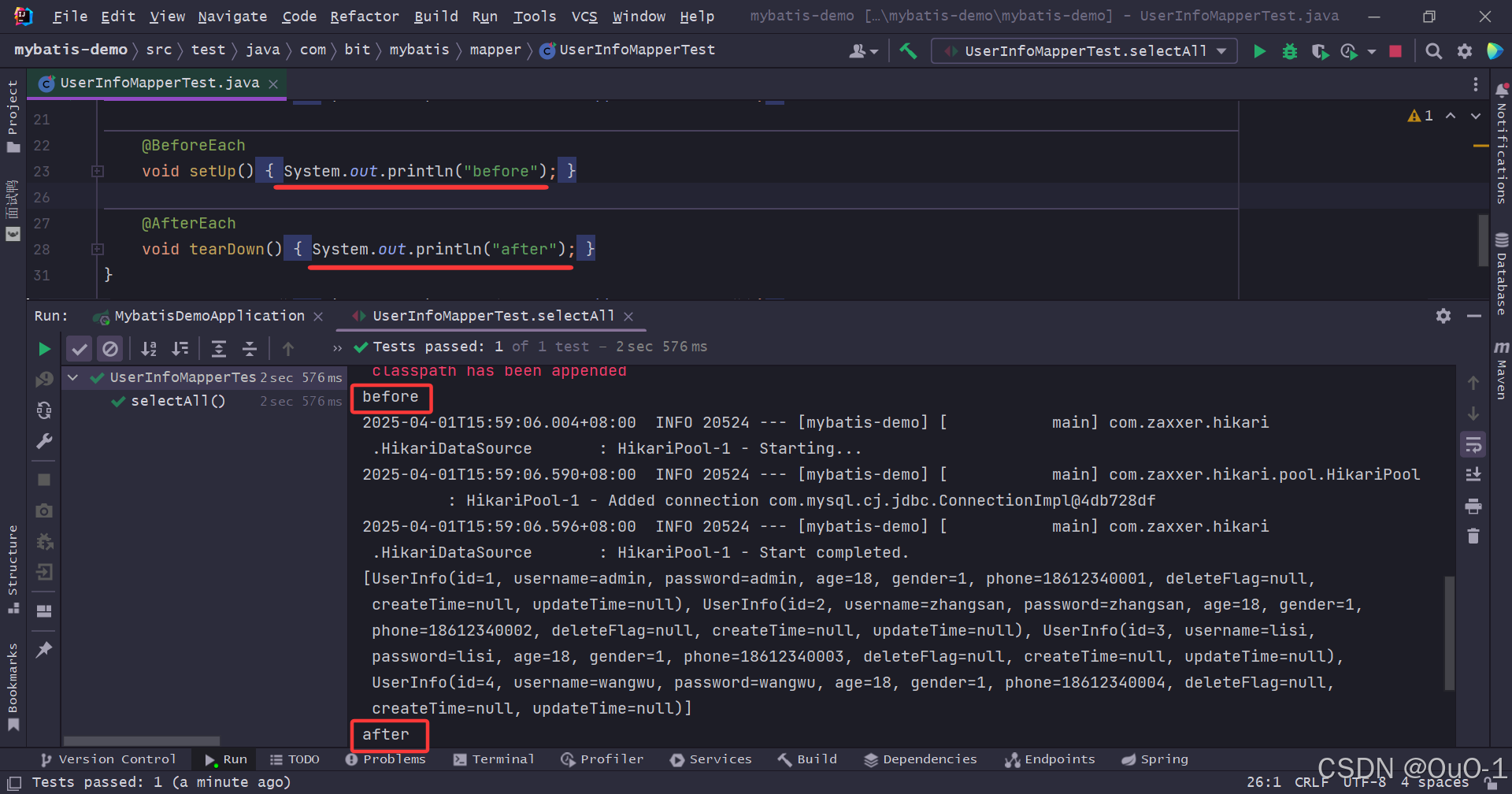This screenshot has height=794, width=1512.
Task: Rerun tests with the green play button in Run panel
Action: click(44, 348)
